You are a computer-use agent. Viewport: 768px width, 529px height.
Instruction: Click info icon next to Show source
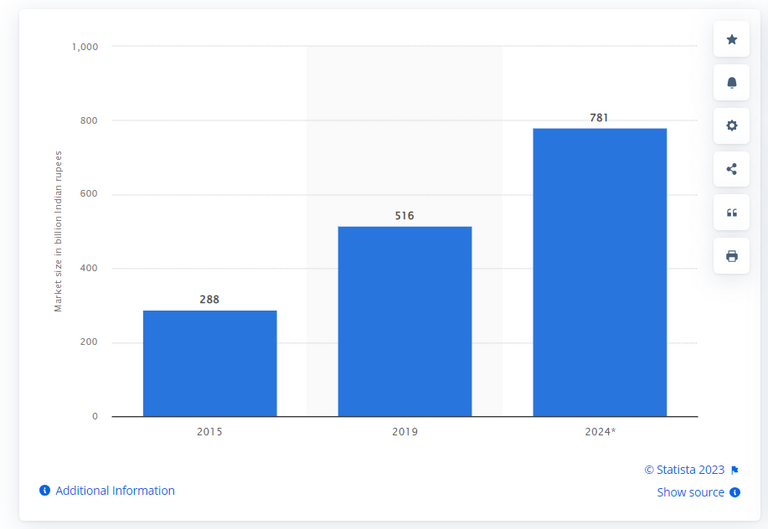735,492
